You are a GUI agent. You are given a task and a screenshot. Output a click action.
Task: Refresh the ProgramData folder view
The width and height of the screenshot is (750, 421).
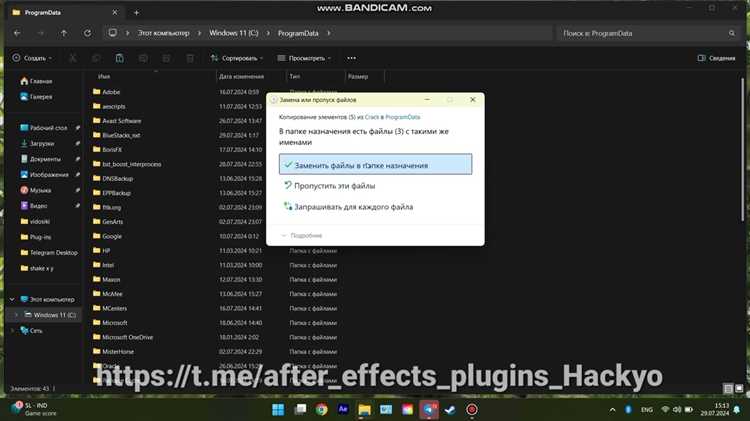[87, 33]
